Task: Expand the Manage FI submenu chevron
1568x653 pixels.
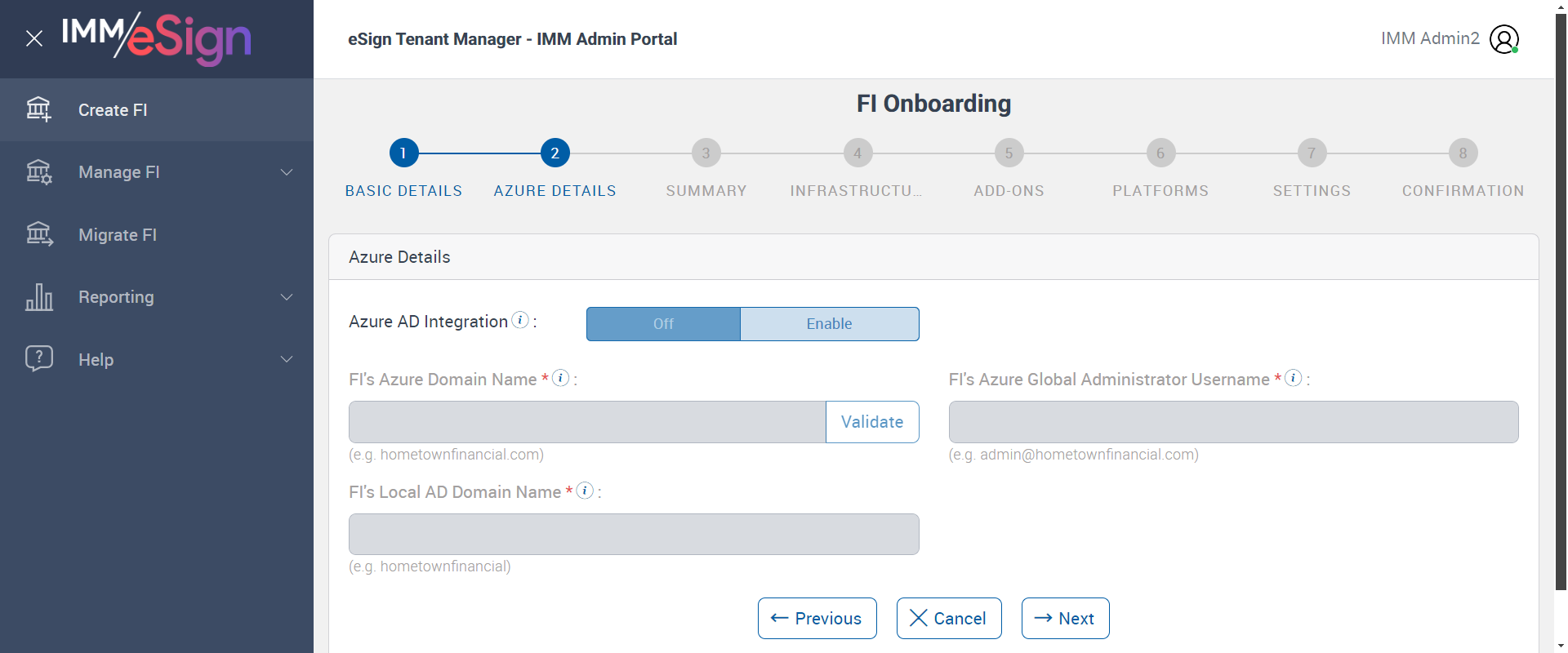Action: pyautogui.click(x=287, y=172)
